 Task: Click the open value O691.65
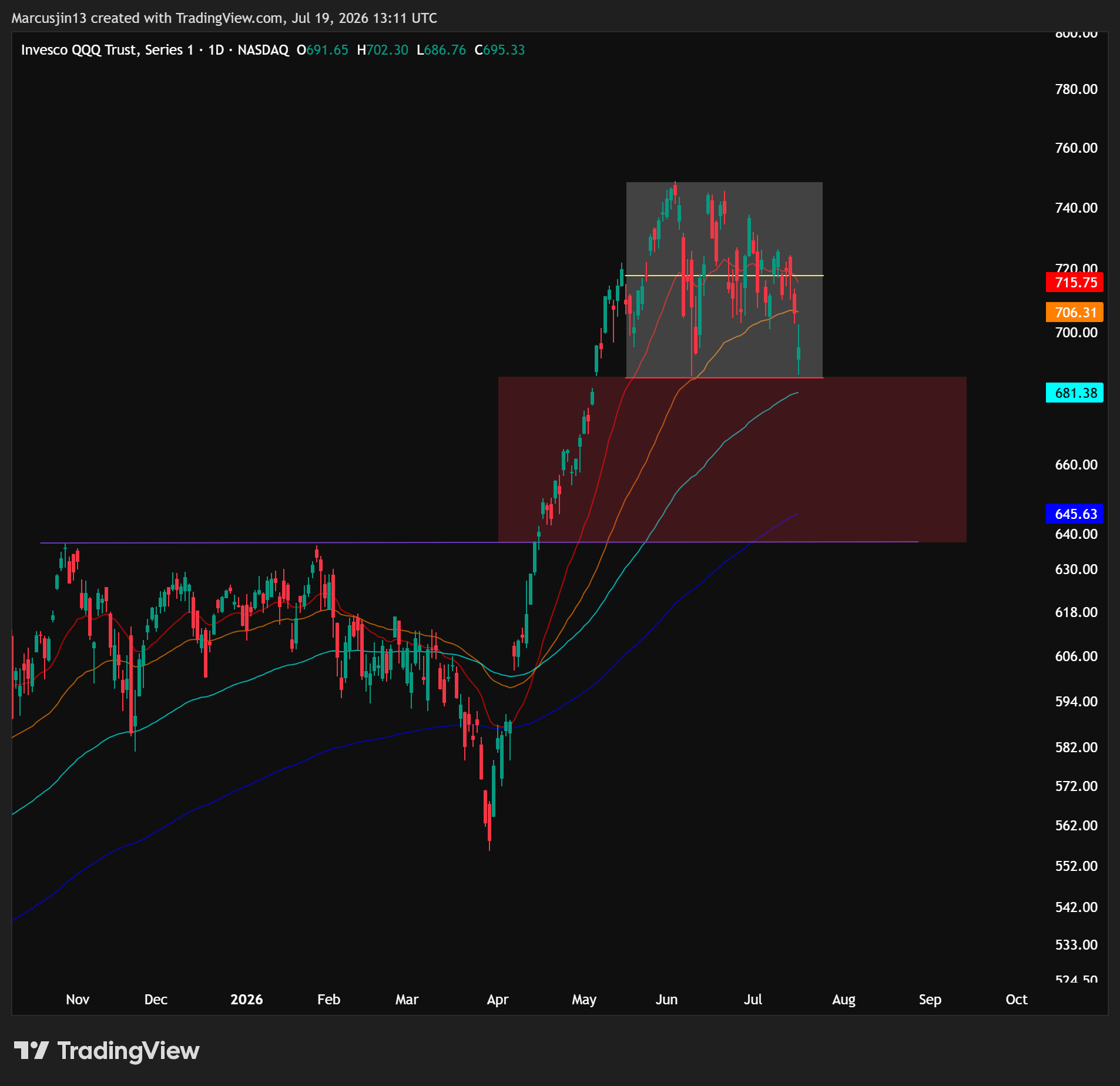pyautogui.click(x=323, y=50)
